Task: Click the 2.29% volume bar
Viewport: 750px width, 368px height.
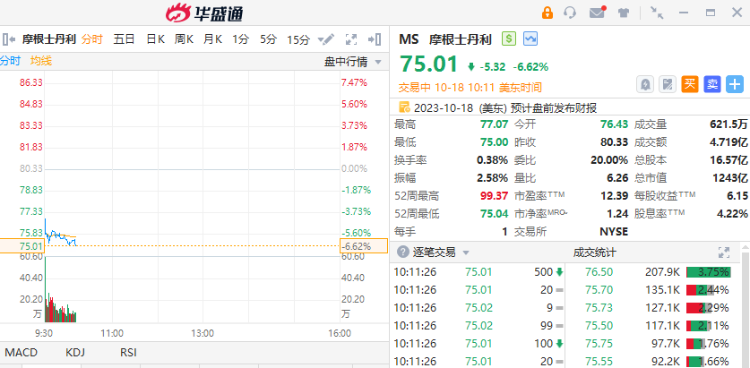Action: [708, 307]
